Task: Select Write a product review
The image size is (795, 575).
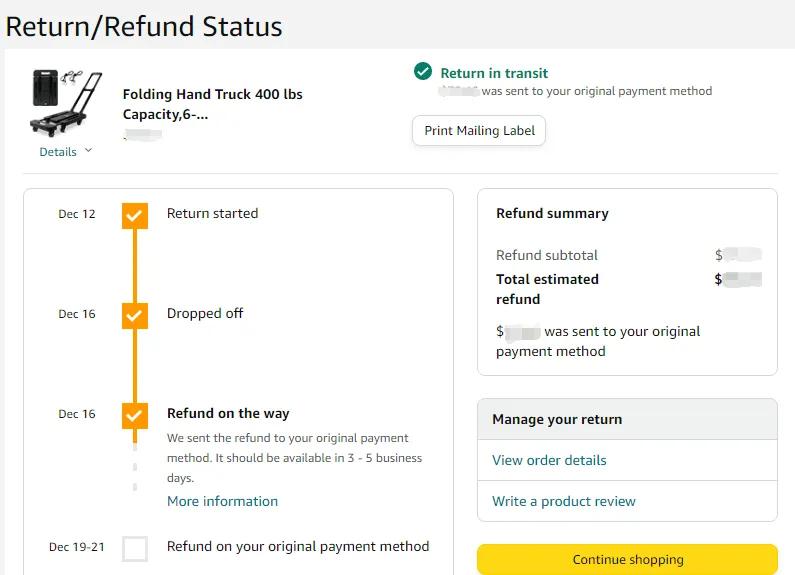Action: click(563, 501)
